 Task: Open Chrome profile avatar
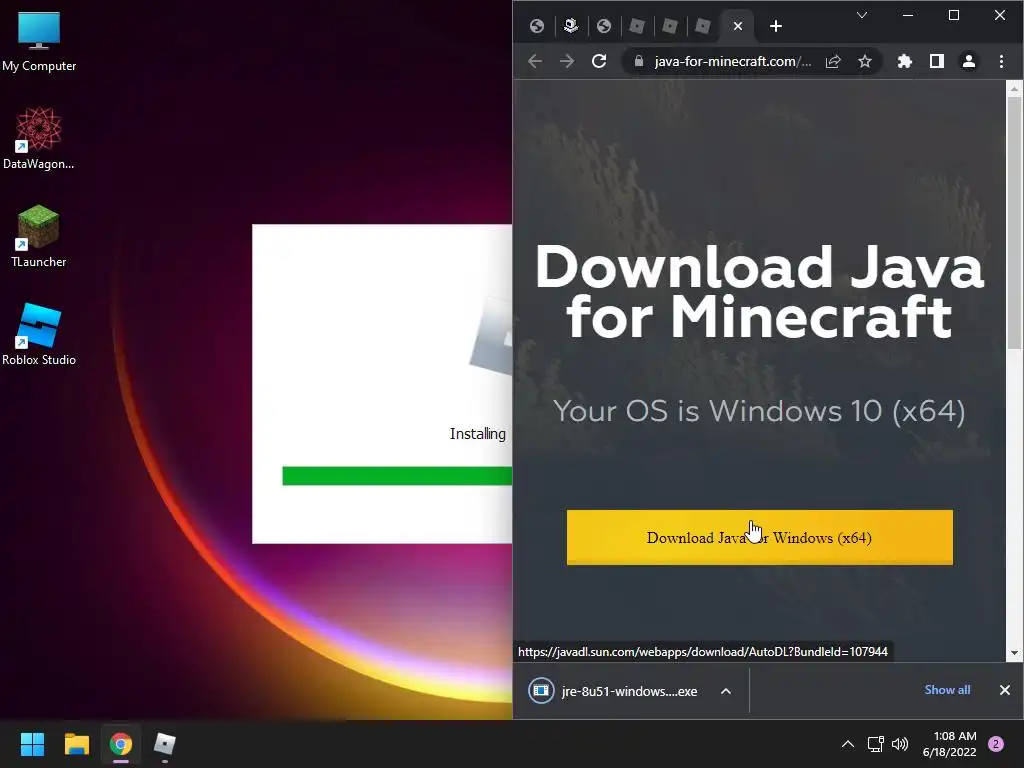point(968,61)
